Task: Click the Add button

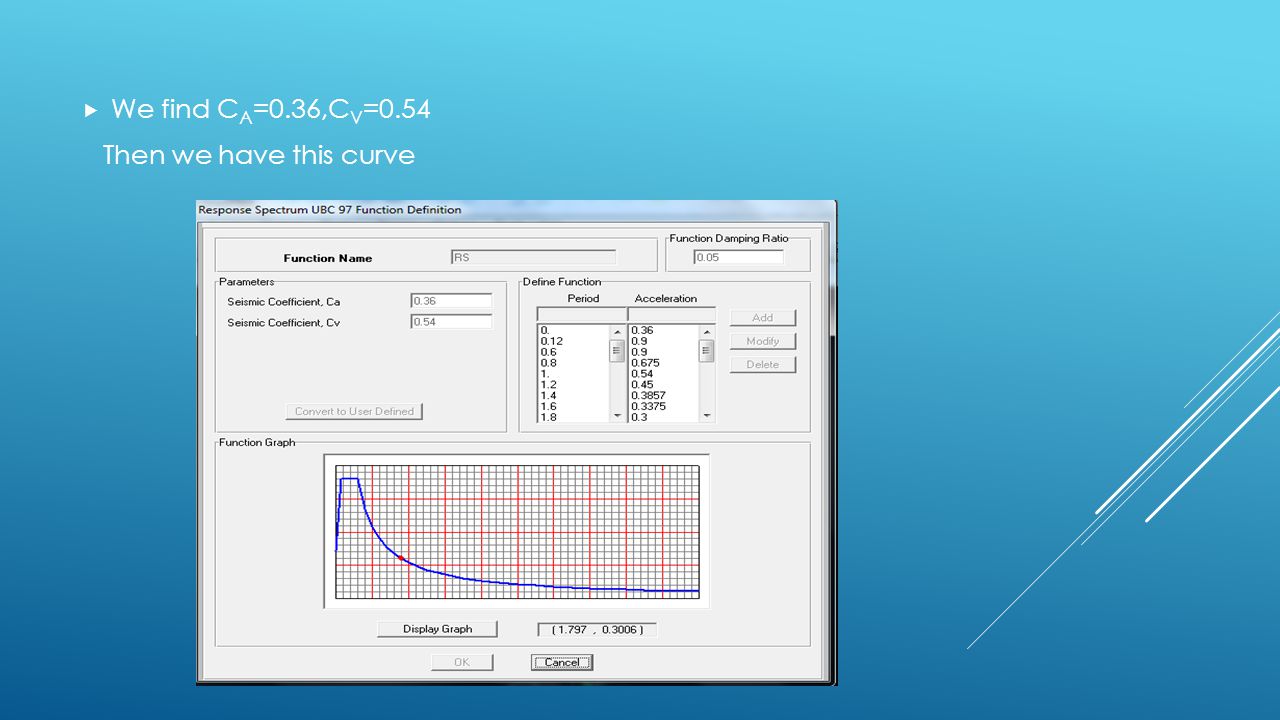Action: click(762, 318)
